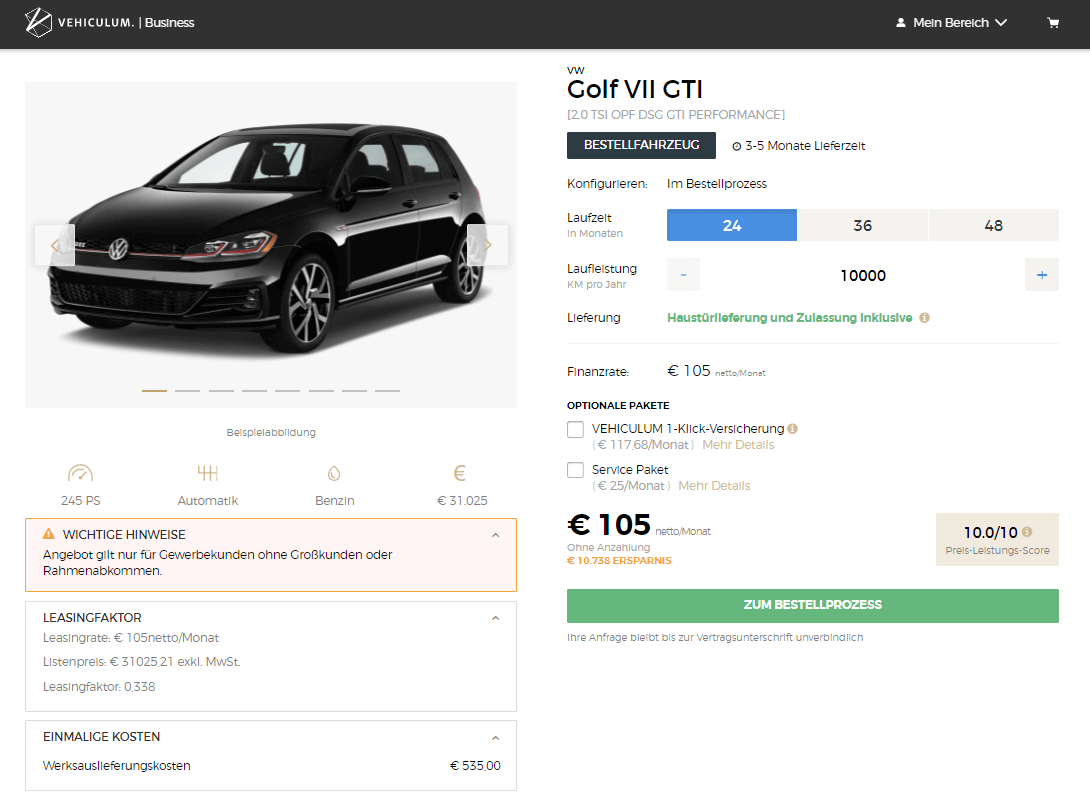The height and width of the screenshot is (809, 1090).
Task: Click the Leasingfaktor: 0,338 line
Action: coord(99,687)
